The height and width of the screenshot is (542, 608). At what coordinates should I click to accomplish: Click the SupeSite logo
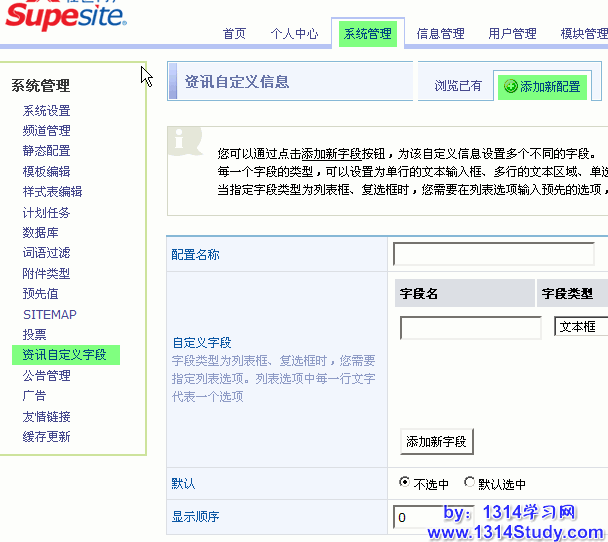[x=66, y=18]
